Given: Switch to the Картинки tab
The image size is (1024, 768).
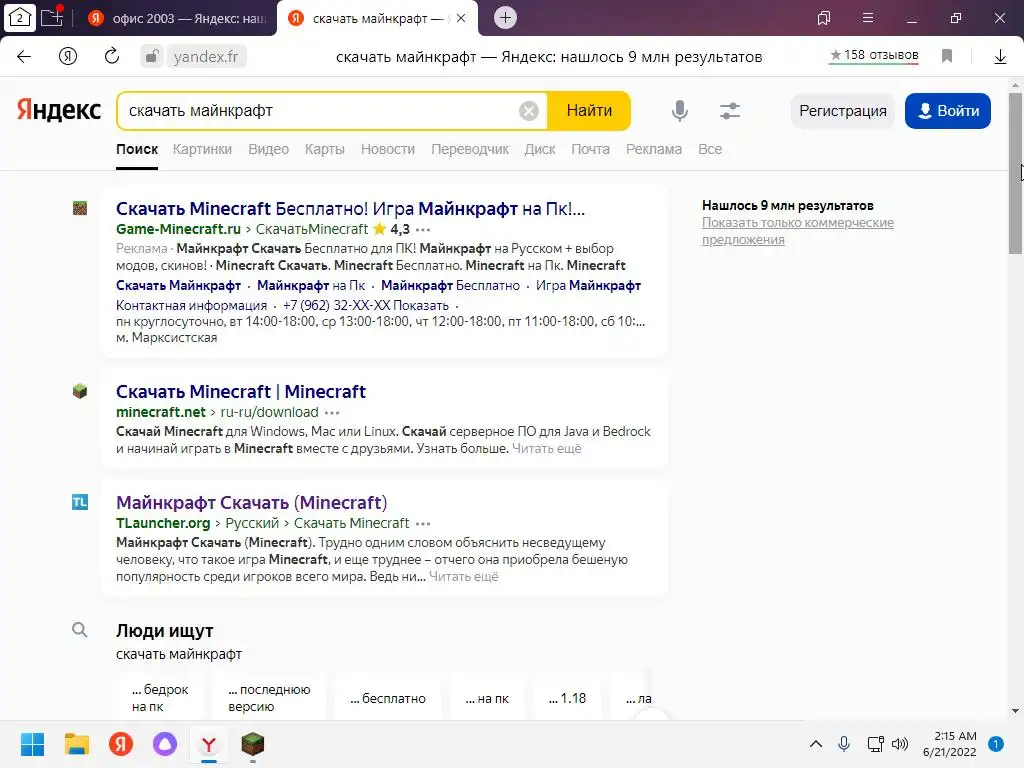Looking at the screenshot, I should 202,150.
